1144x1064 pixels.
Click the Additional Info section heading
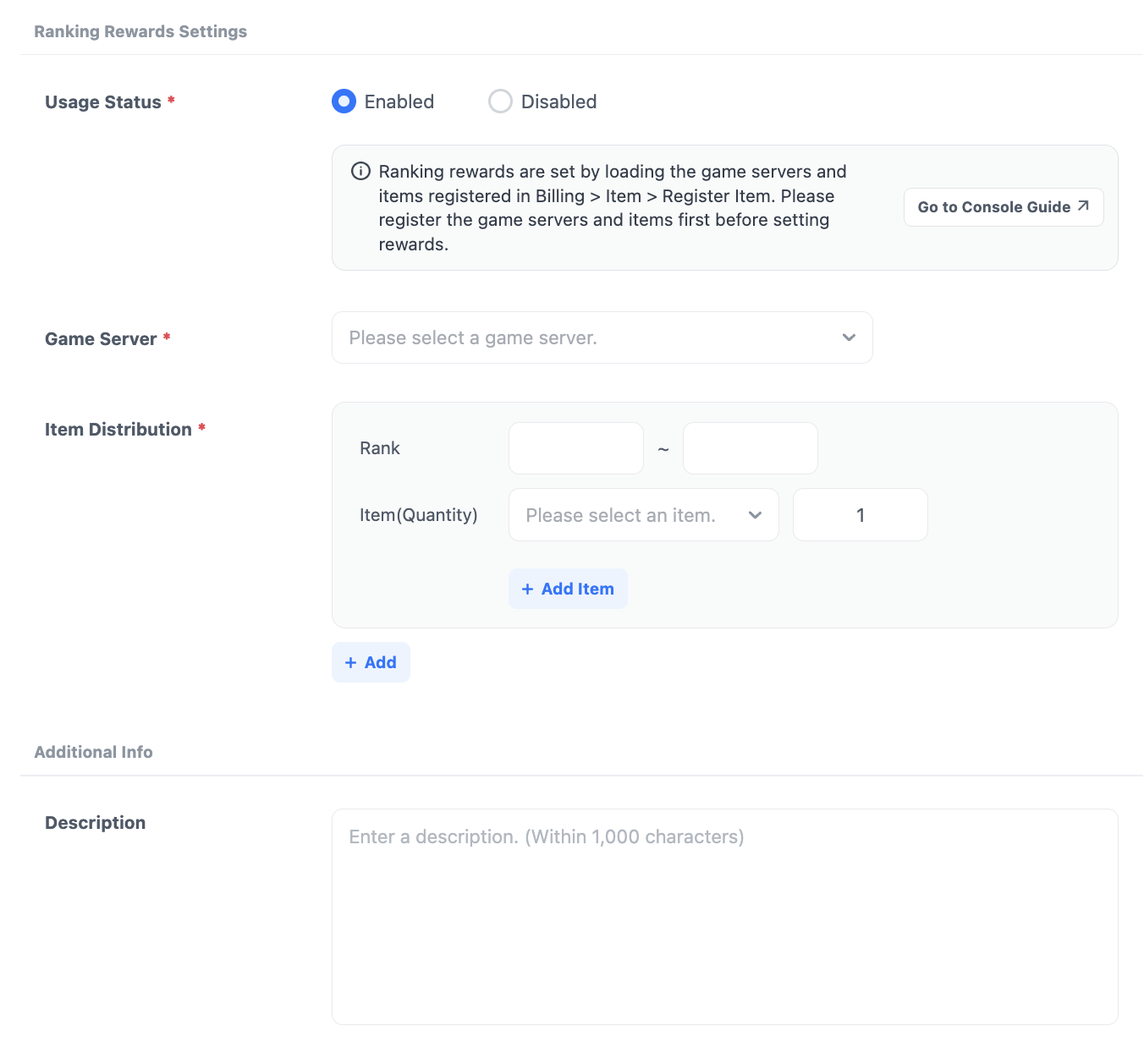click(93, 752)
